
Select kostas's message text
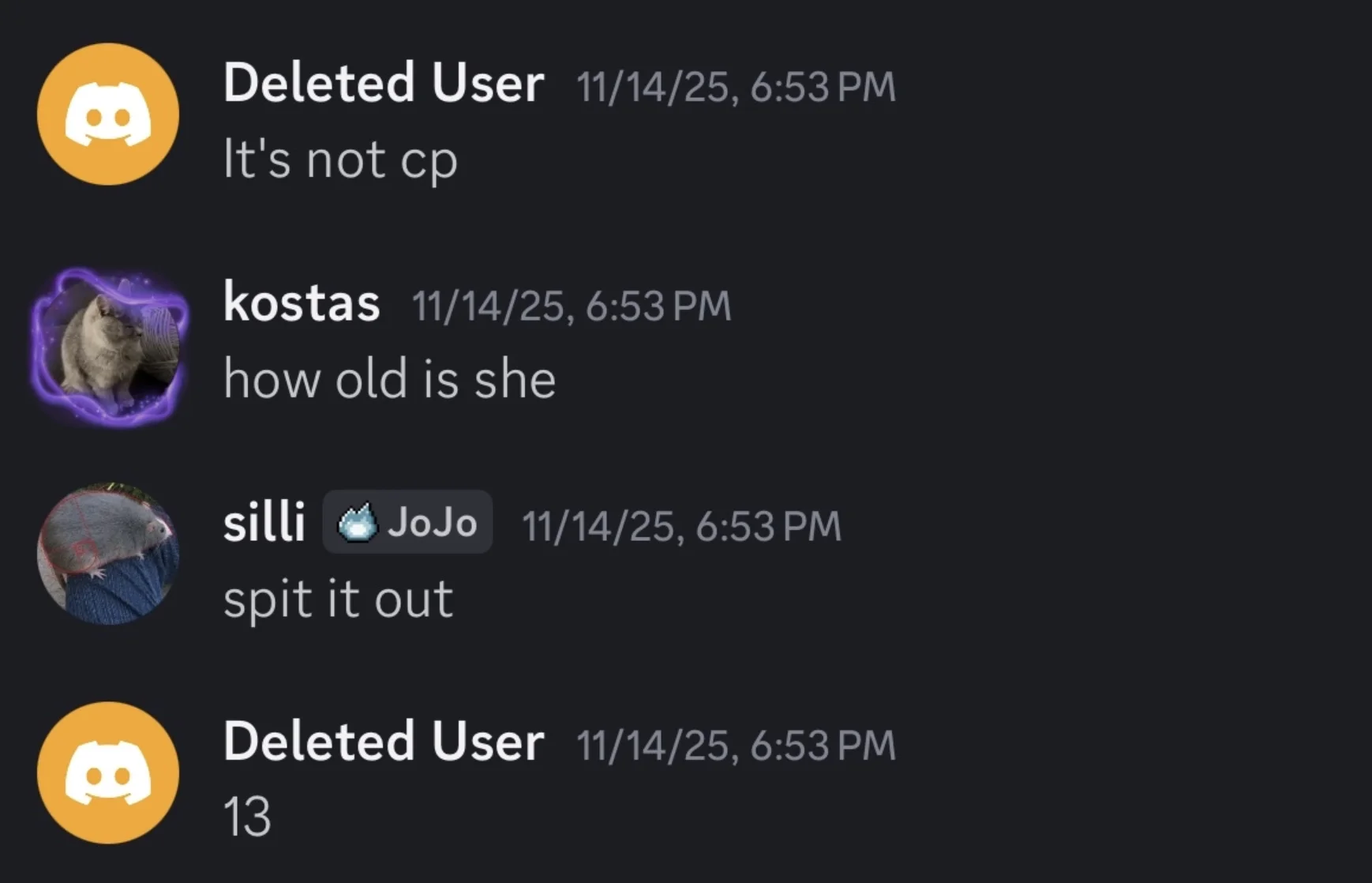[389, 379]
